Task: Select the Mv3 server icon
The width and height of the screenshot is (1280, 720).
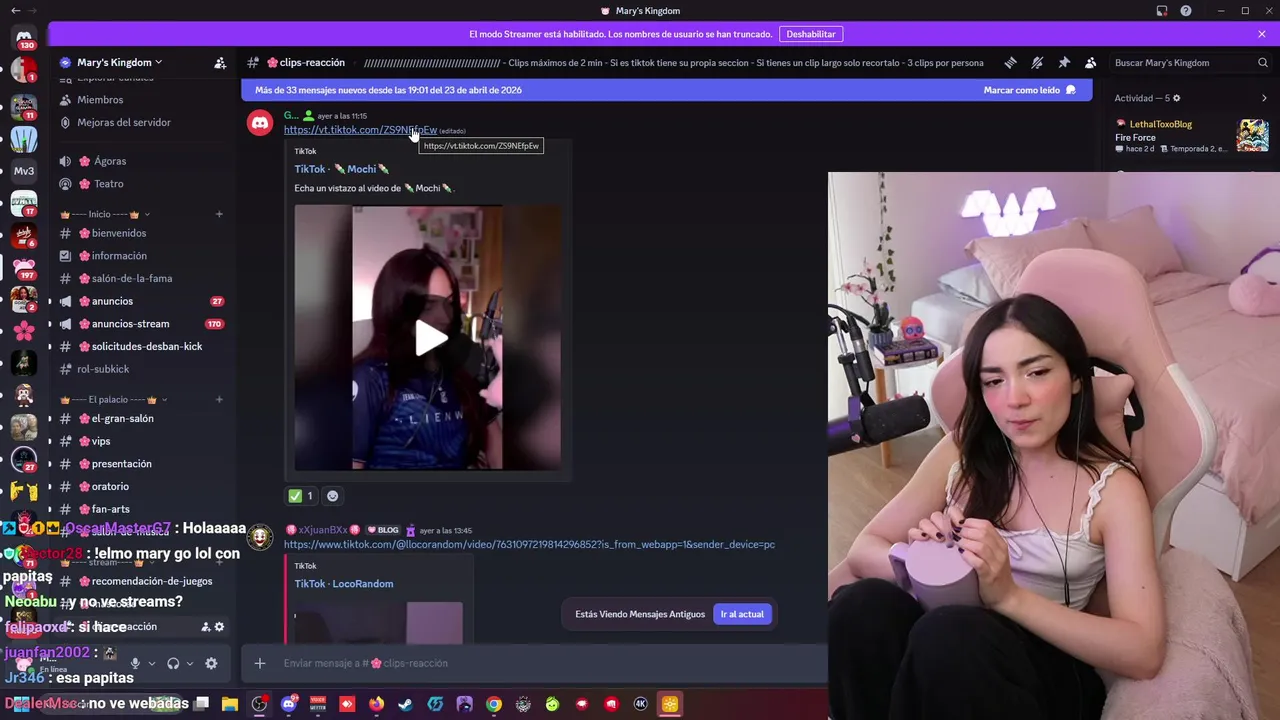Action: pyautogui.click(x=24, y=171)
